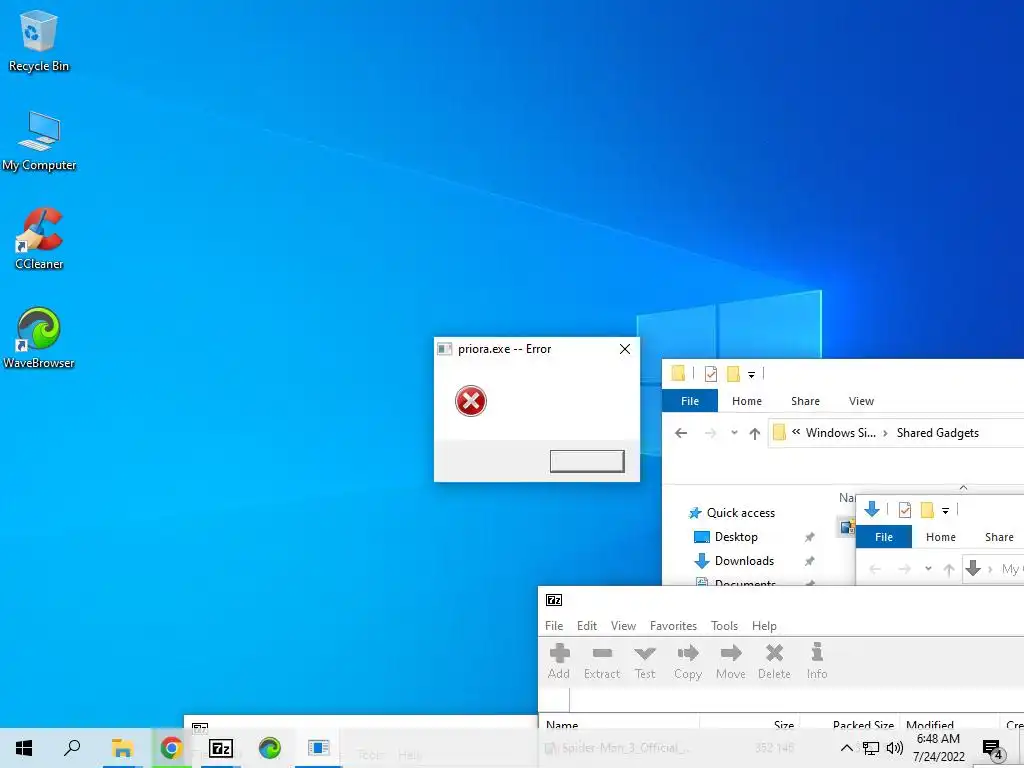Open taskbar Search
Viewport: 1024px width, 768px height.
(72, 748)
